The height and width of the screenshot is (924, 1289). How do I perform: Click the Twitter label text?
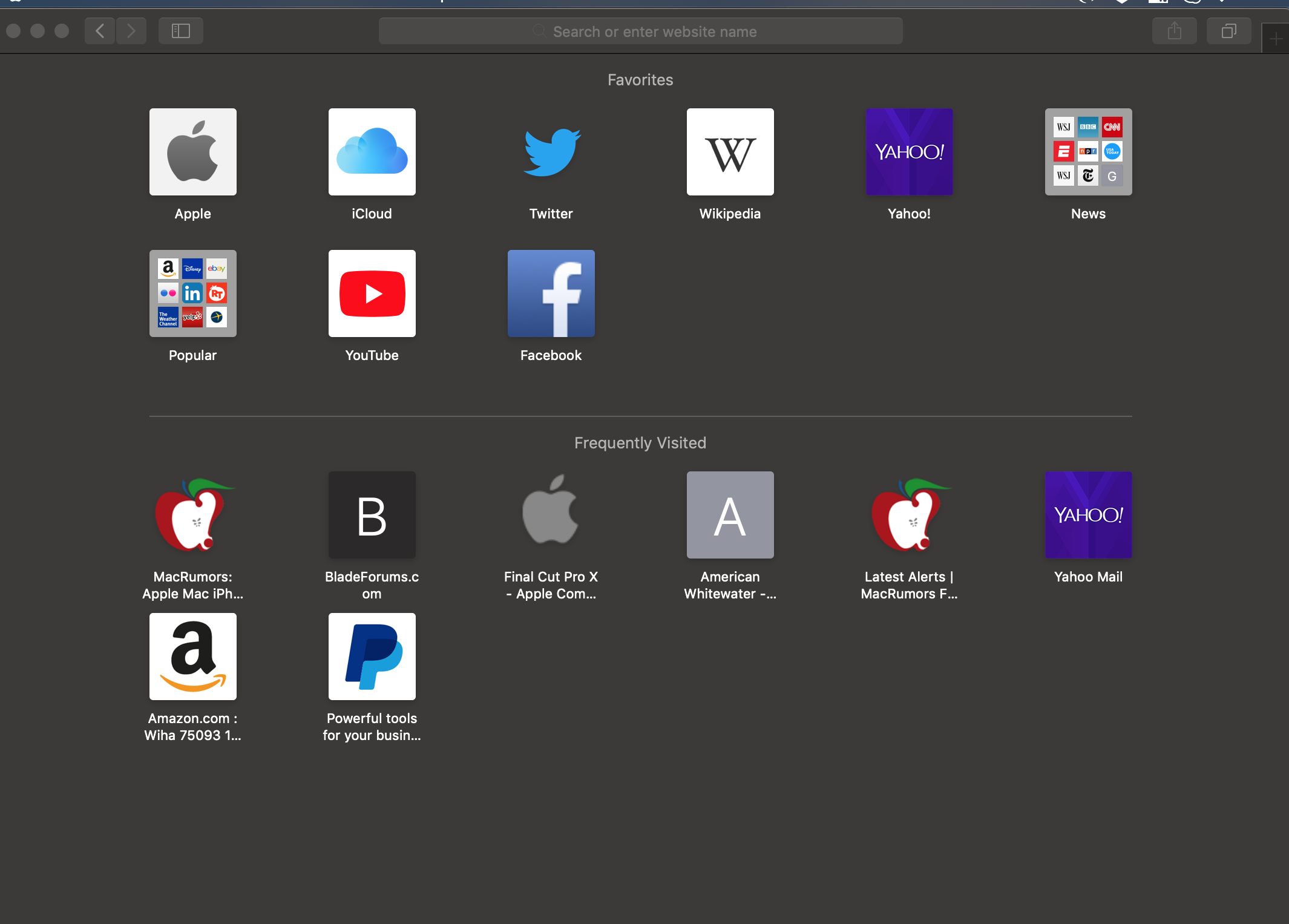(551, 214)
